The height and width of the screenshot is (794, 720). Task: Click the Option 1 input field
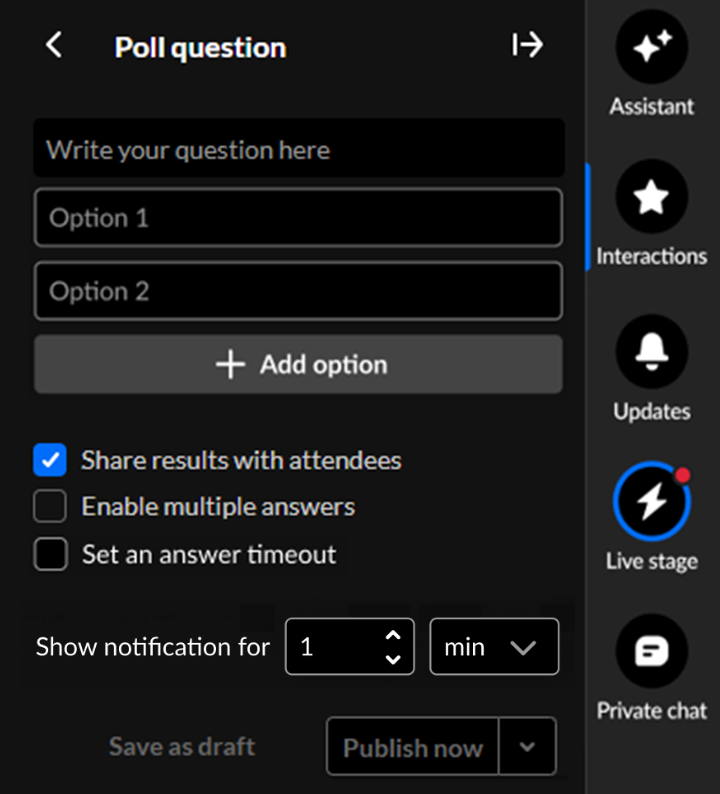click(298, 218)
